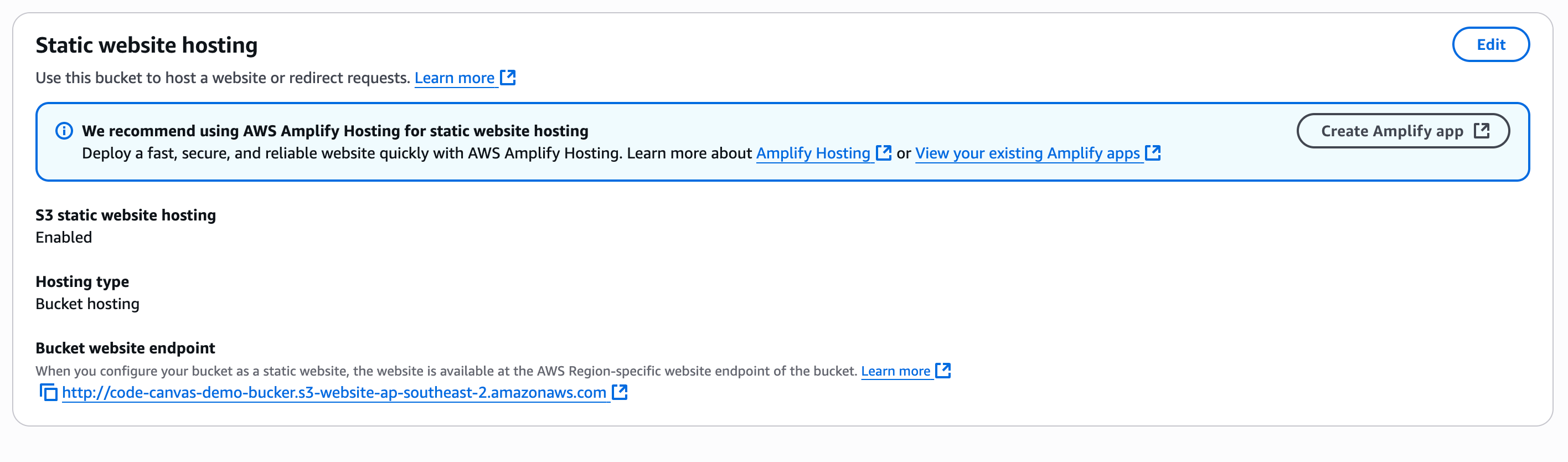1568x462 pixels.
Task: Open the Learn more link under Static website hosting
Action: 454,78
